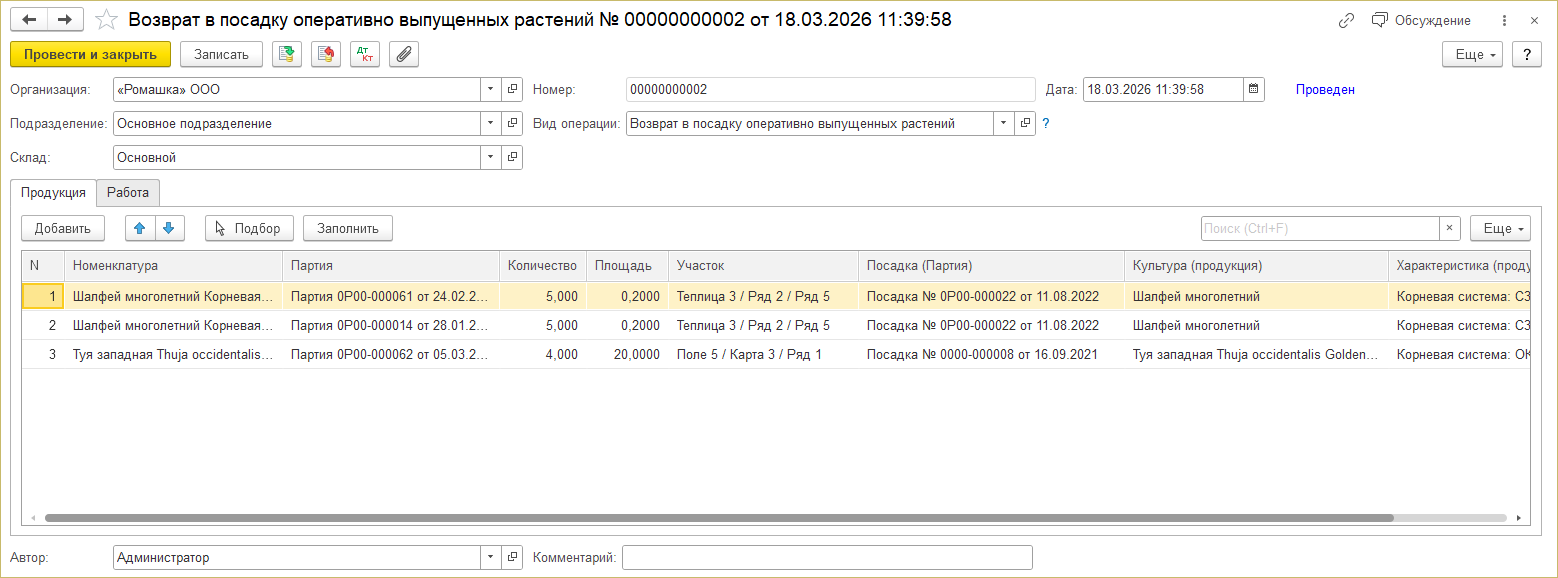Click the Добавить button

pos(63,229)
